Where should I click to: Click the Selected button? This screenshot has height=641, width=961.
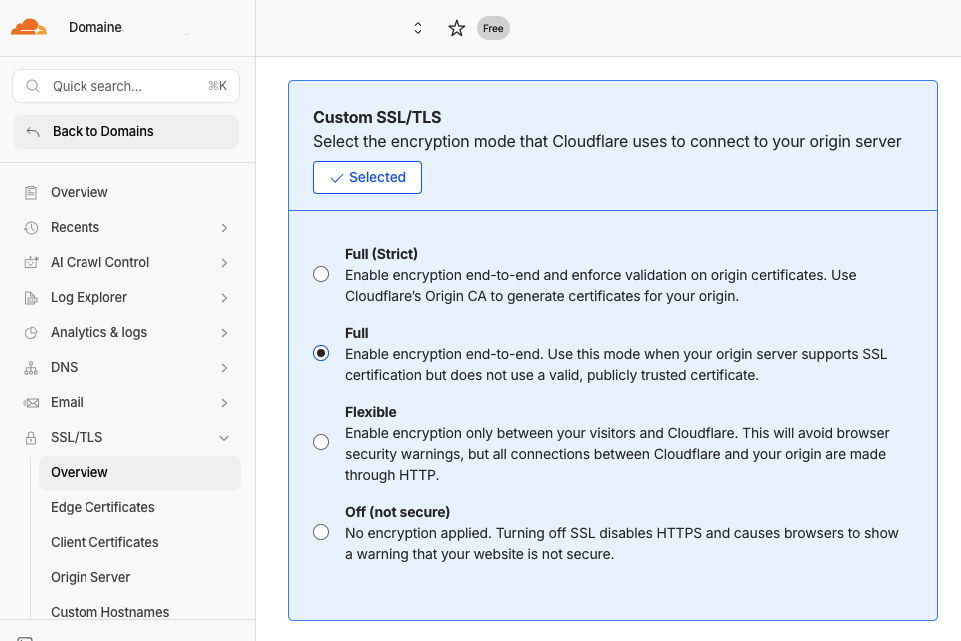pos(367,178)
